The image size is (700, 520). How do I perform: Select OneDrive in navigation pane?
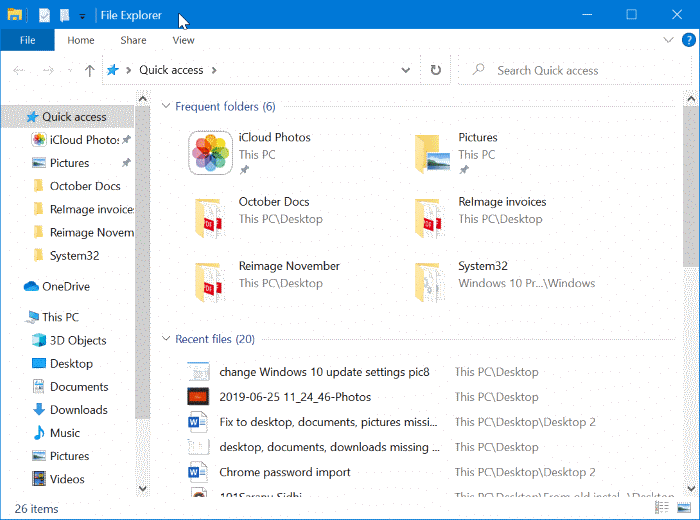[x=57, y=287]
